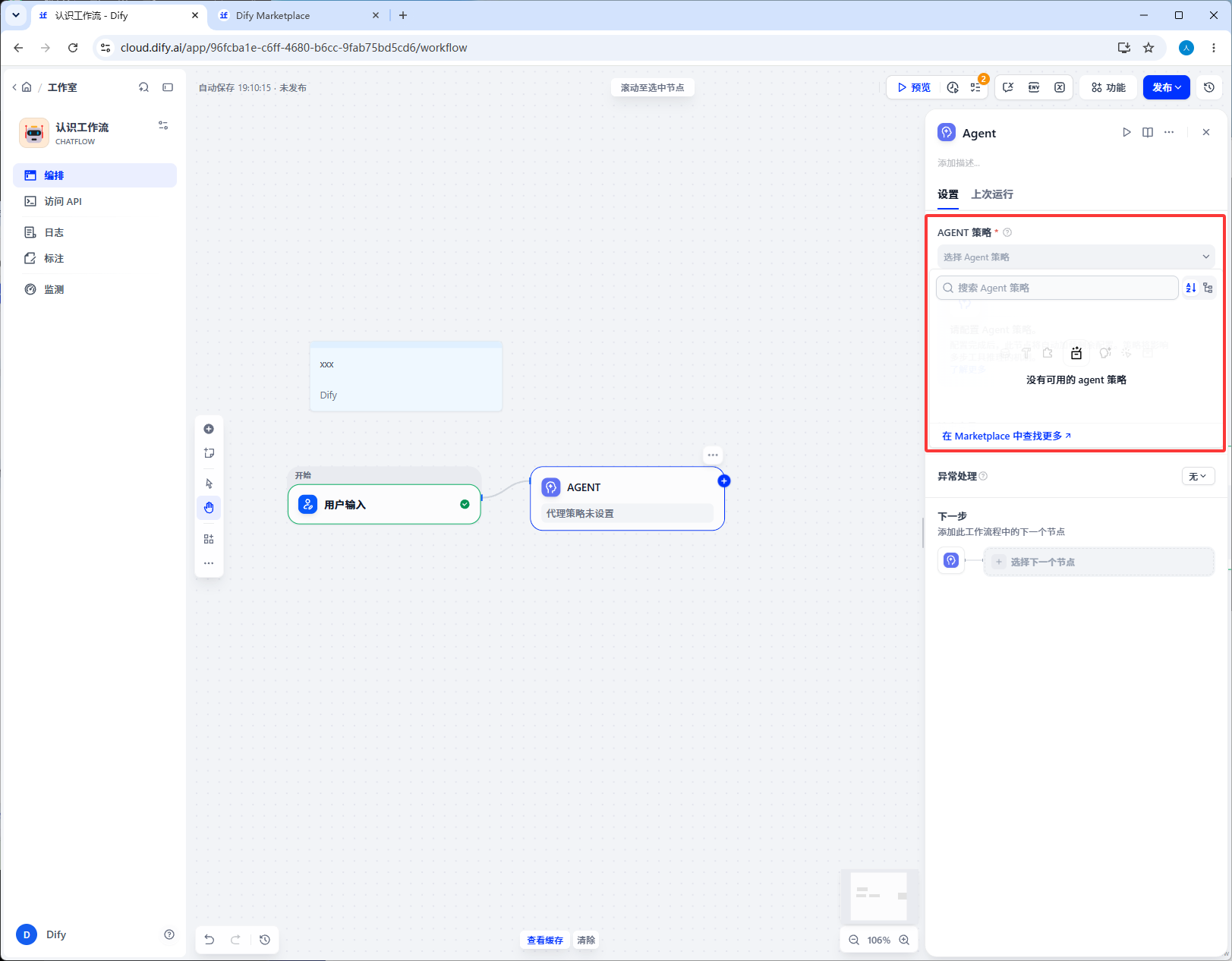This screenshot has width=1232, height=961.
Task: Open 监测 in the sidebar
Action: [95, 289]
